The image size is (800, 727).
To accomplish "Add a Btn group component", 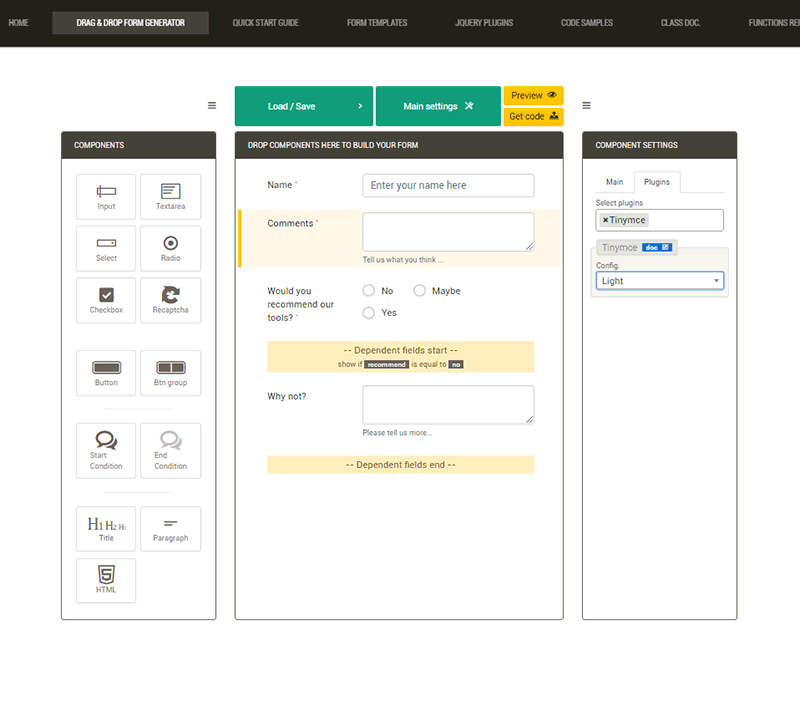I will click(x=170, y=373).
